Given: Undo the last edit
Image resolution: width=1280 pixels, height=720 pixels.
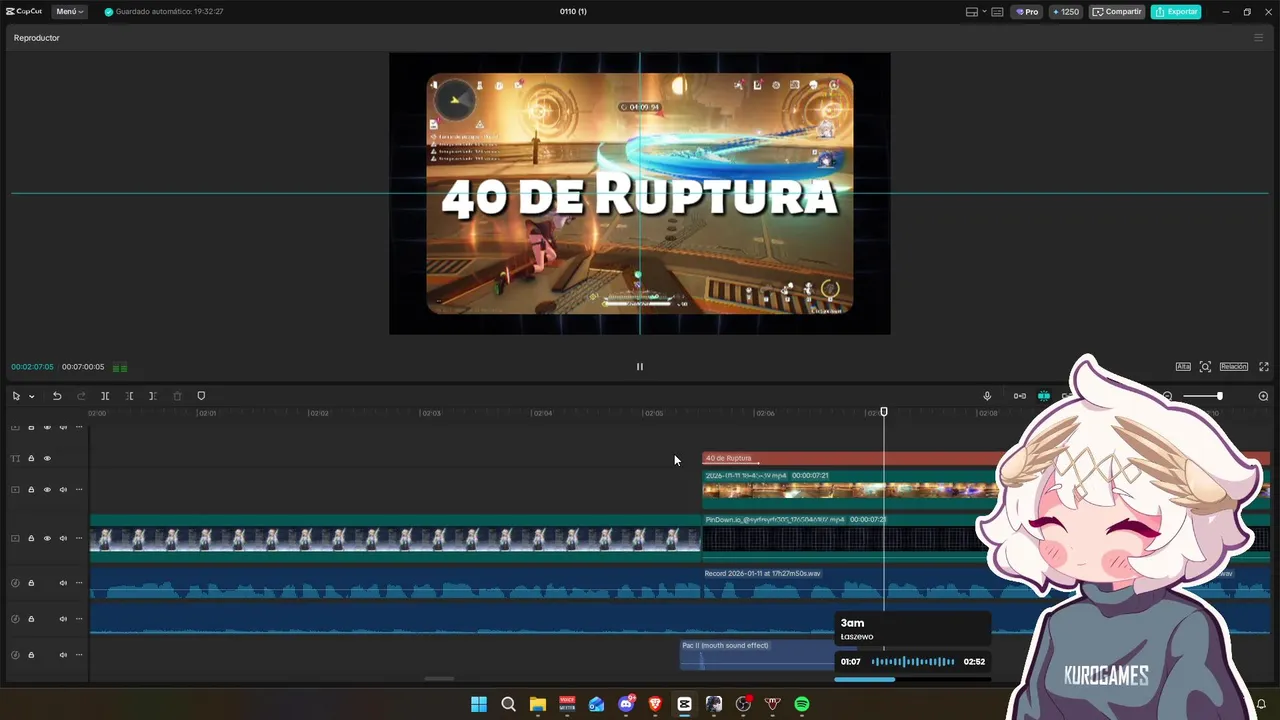Looking at the screenshot, I should click(x=57, y=396).
